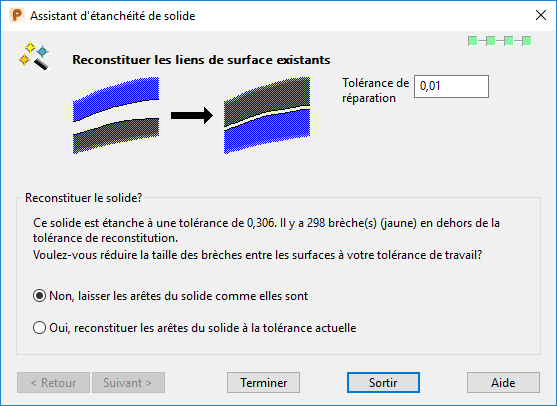Close the Assistant d'étanchéité de solide dialog
This screenshot has width=557, height=406.
tap(541, 15)
